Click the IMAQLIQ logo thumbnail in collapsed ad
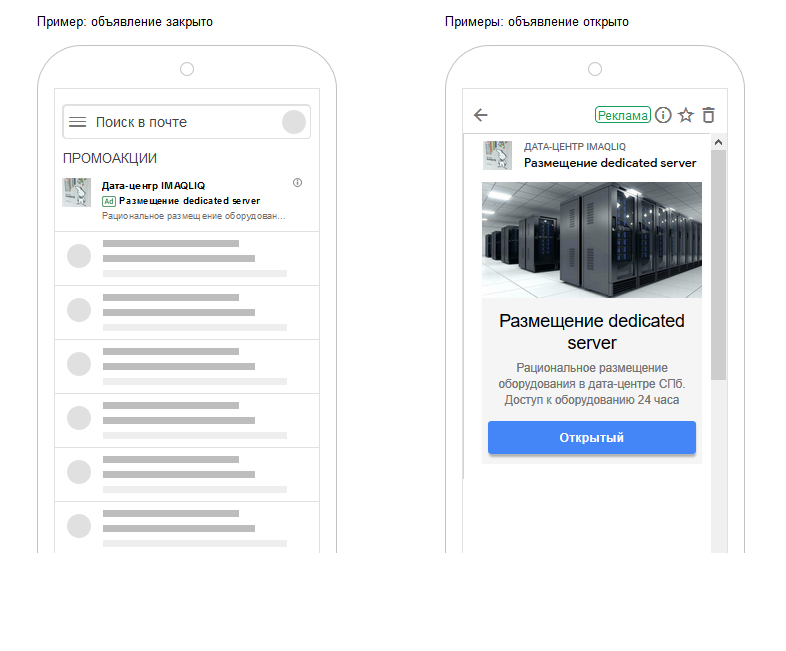 click(76, 192)
